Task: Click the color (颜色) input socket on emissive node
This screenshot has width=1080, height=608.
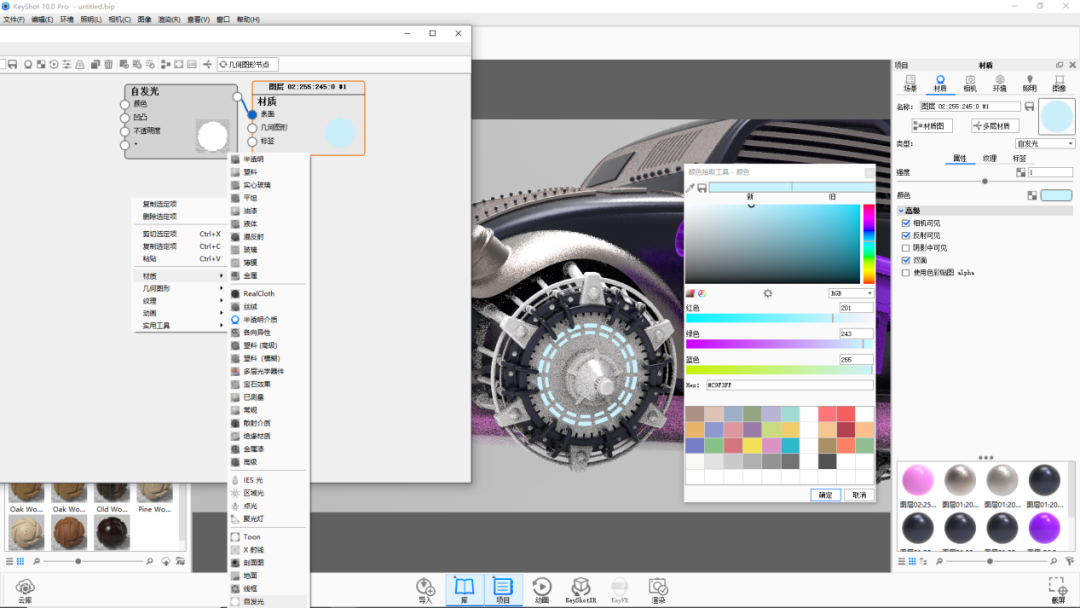Action: (125, 104)
